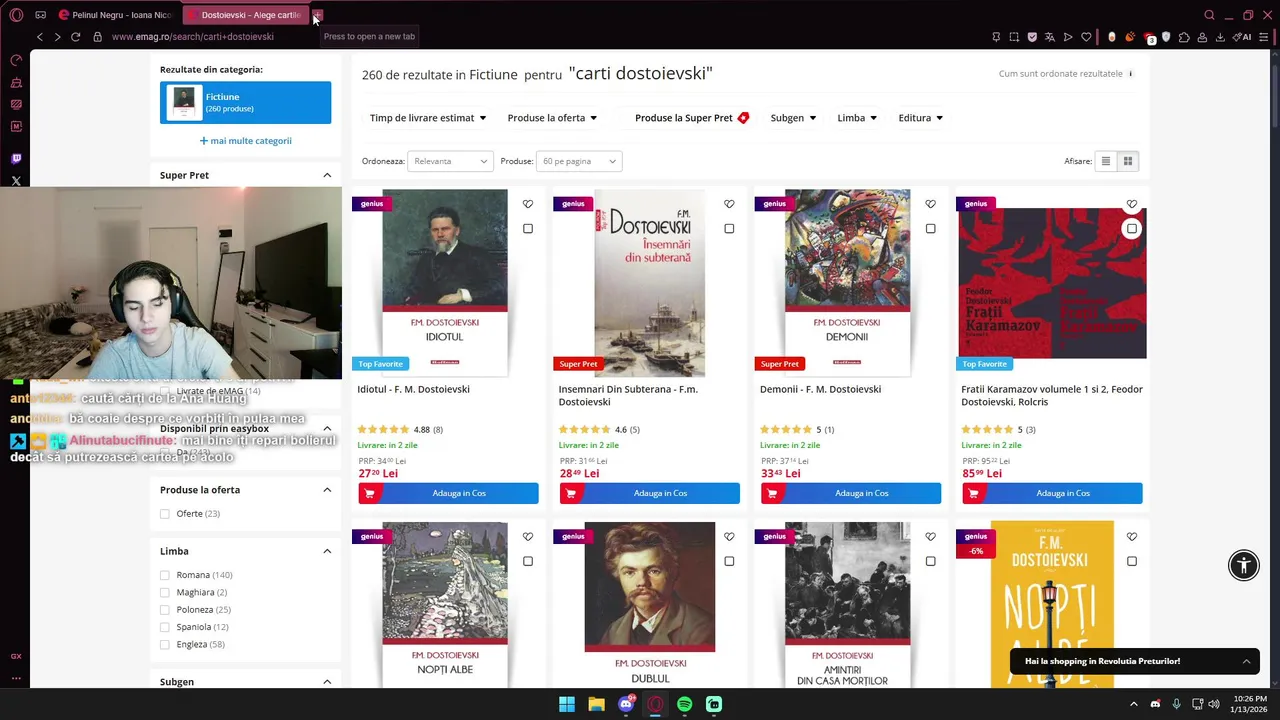Open the Editura filter dropdown
Screen dimensions: 1280x720
[921, 118]
